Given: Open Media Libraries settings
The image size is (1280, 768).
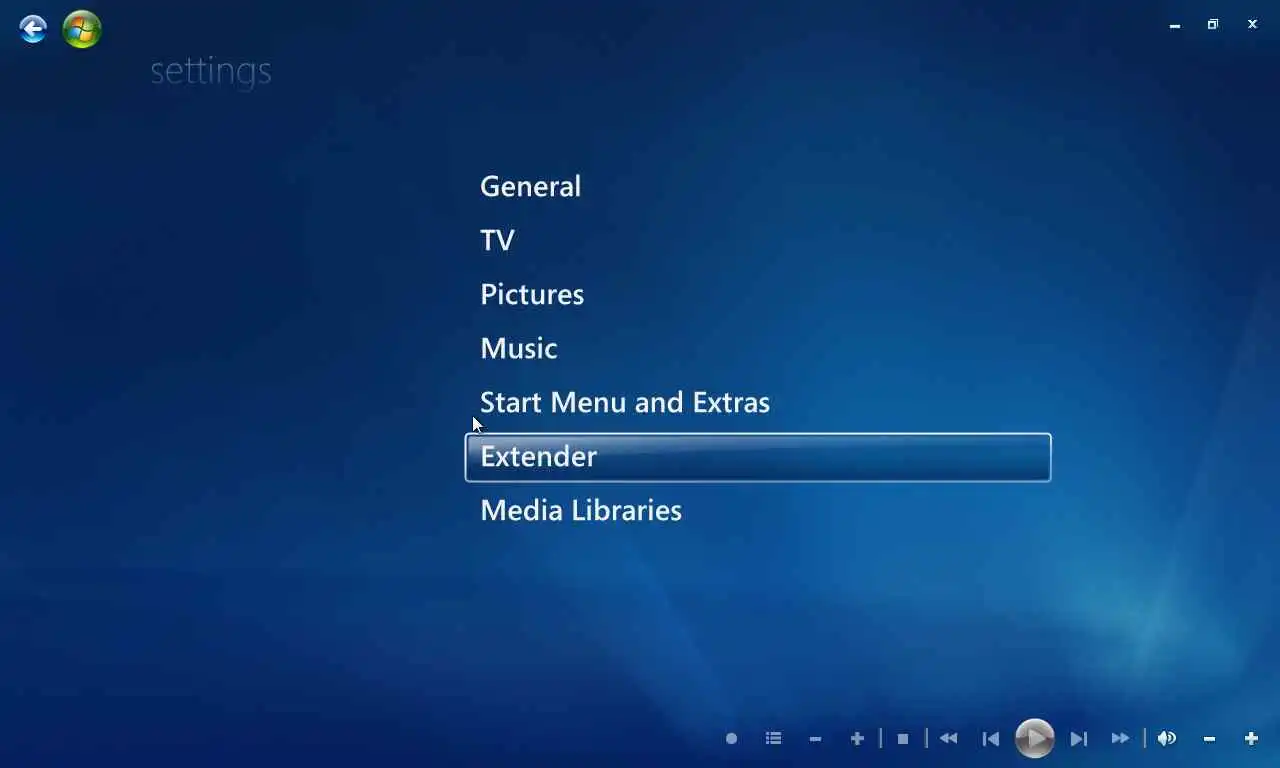Looking at the screenshot, I should (x=581, y=510).
